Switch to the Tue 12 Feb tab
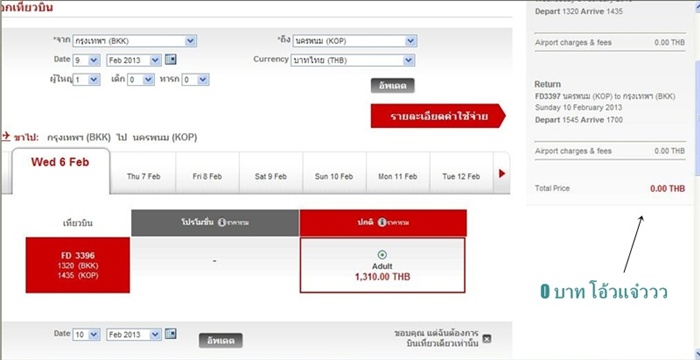 [461, 173]
